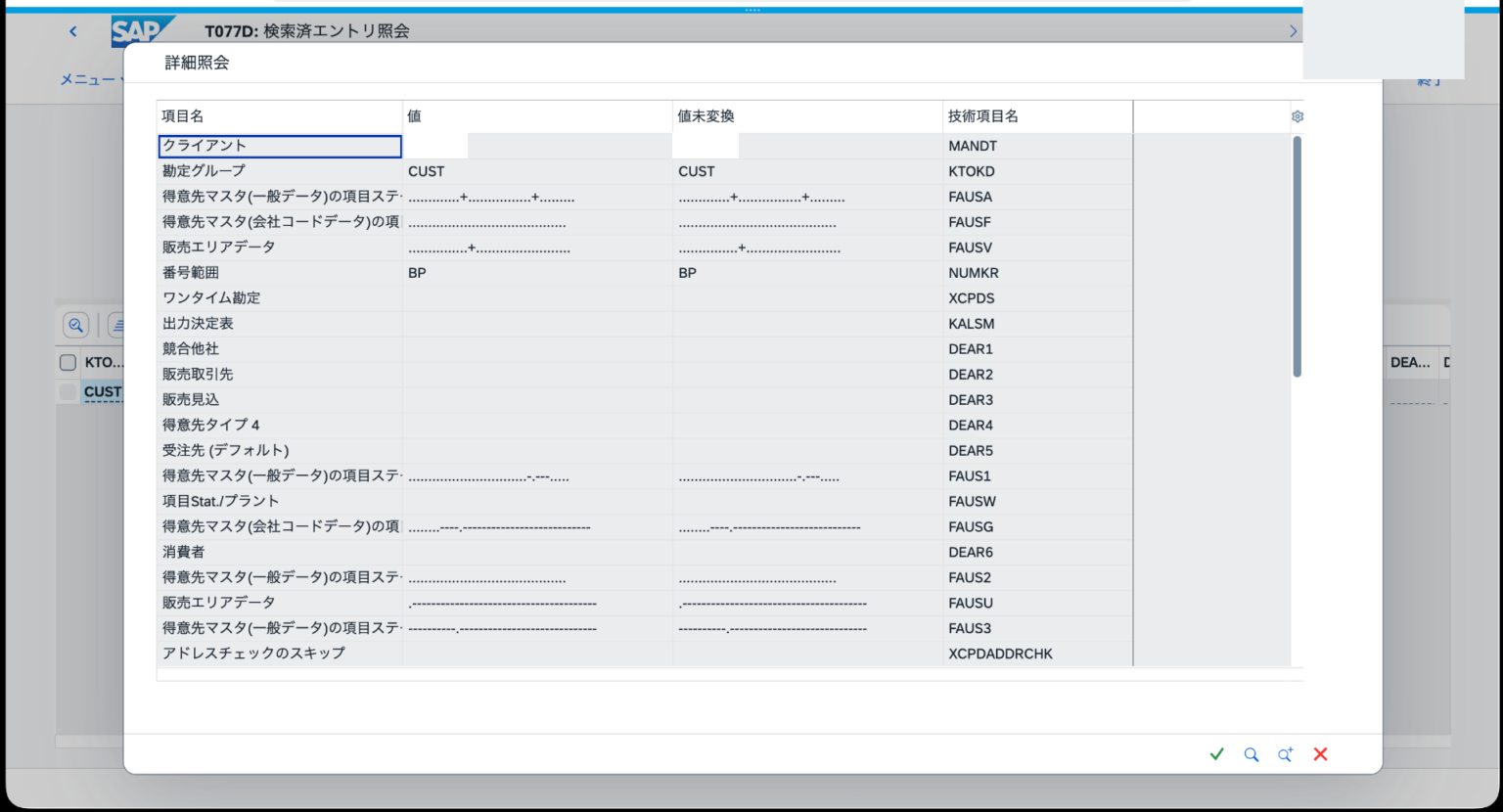Click the 勘定グループ row label
The height and width of the screenshot is (812, 1503).
click(205, 171)
